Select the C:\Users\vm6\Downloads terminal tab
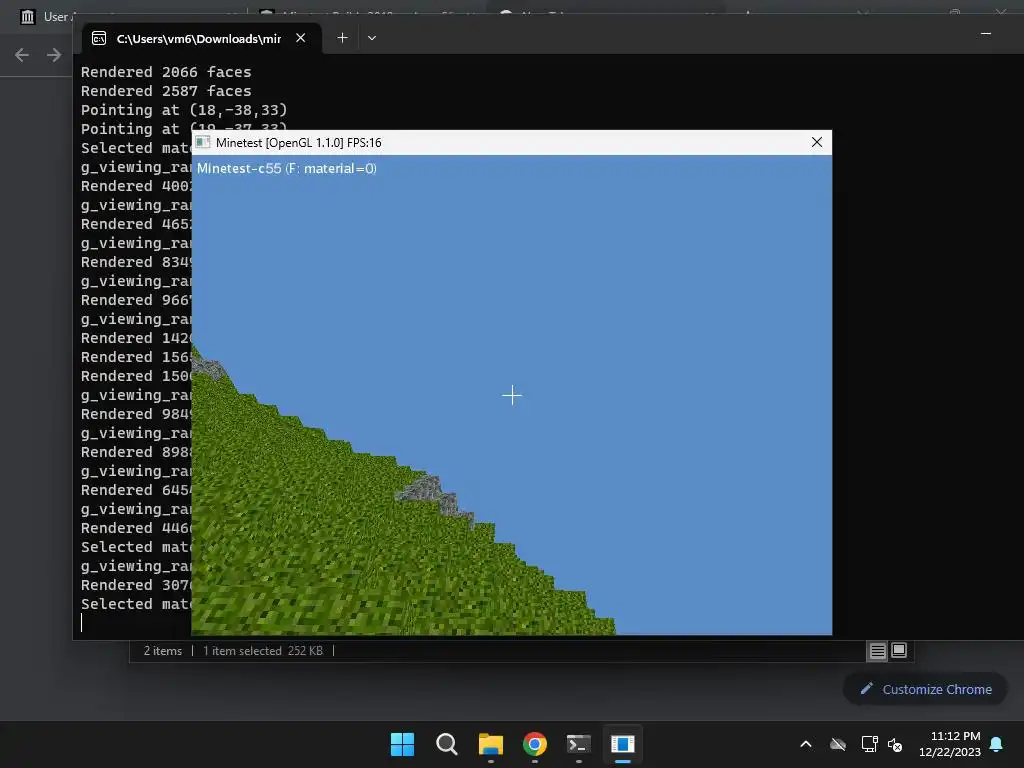This screenshot has width=1024, height=768. tap(202, 39)
